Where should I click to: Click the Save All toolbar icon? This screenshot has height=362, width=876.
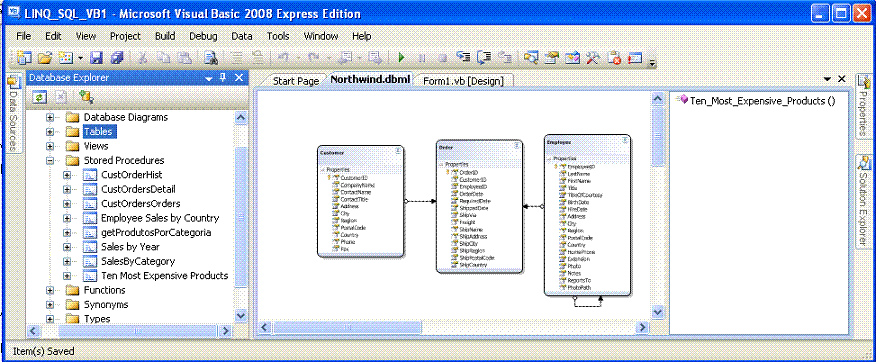point(117,57)
